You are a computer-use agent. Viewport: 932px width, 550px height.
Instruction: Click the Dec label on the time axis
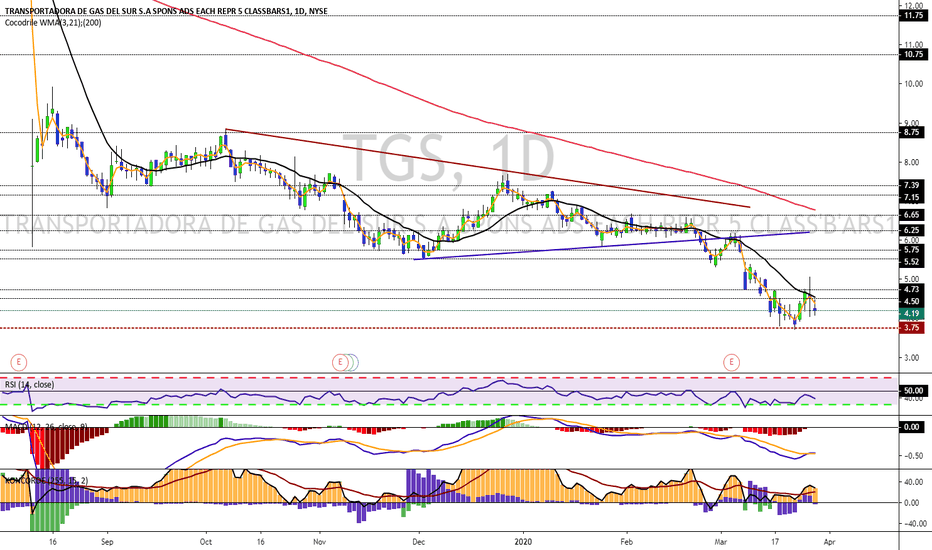418,542
